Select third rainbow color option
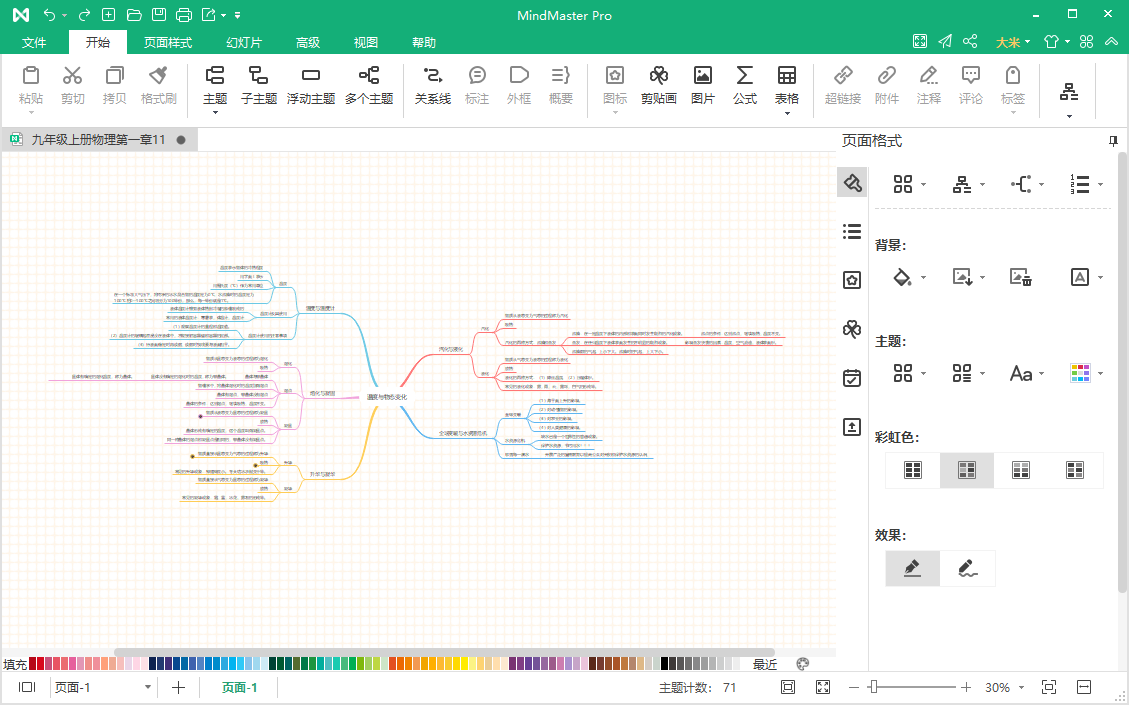The image size is (1129, 705). pos(1021,470)
